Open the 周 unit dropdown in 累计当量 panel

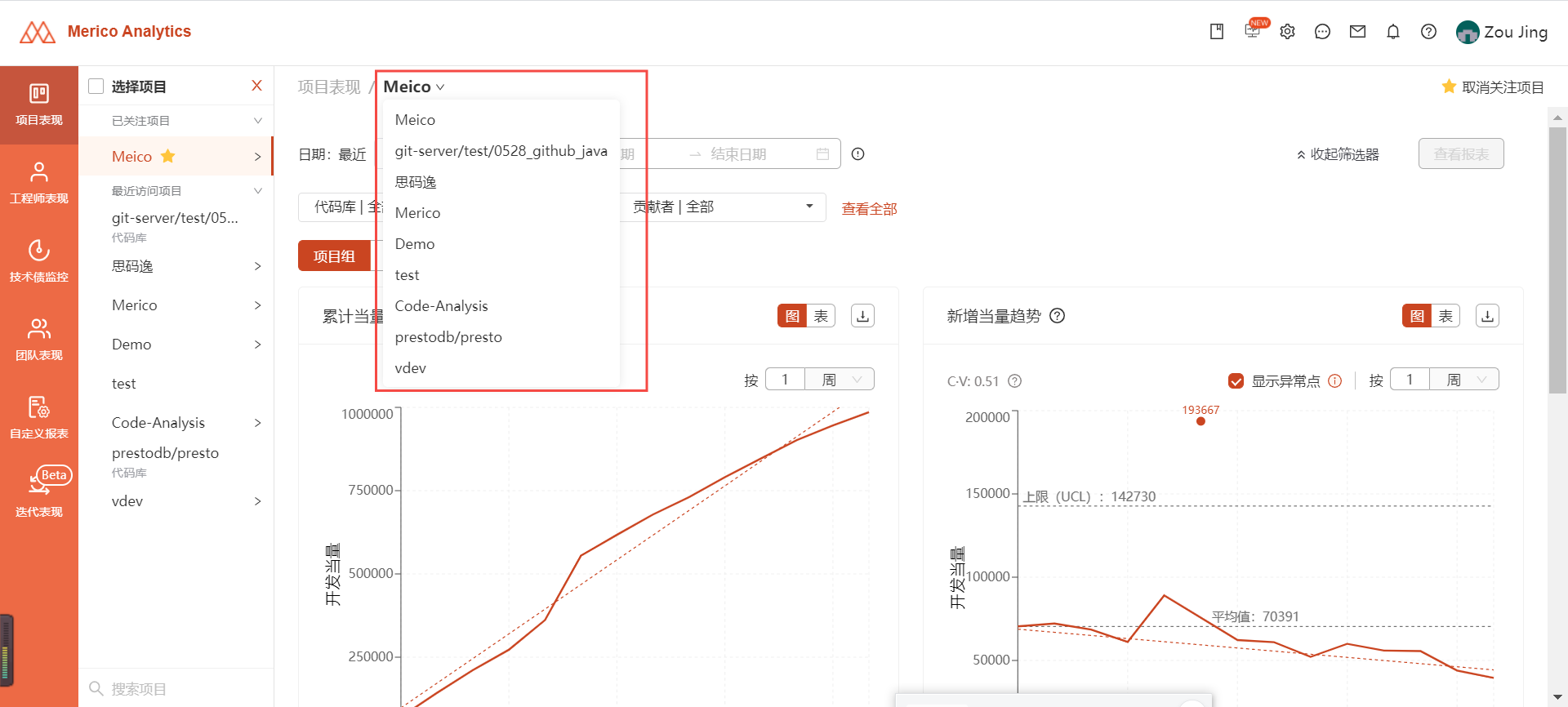click(840, 380)
